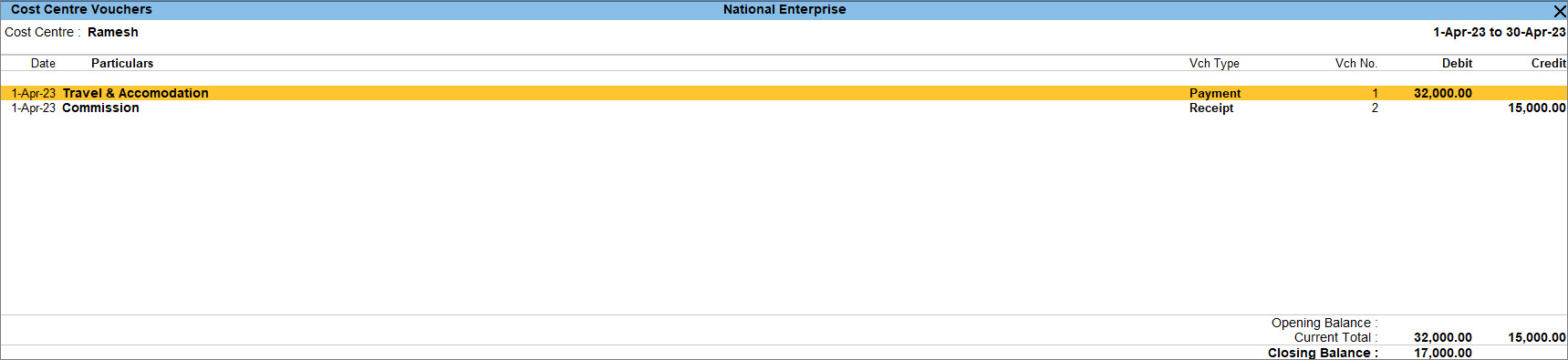Click the Debit column header

(x=1457, y=63)
